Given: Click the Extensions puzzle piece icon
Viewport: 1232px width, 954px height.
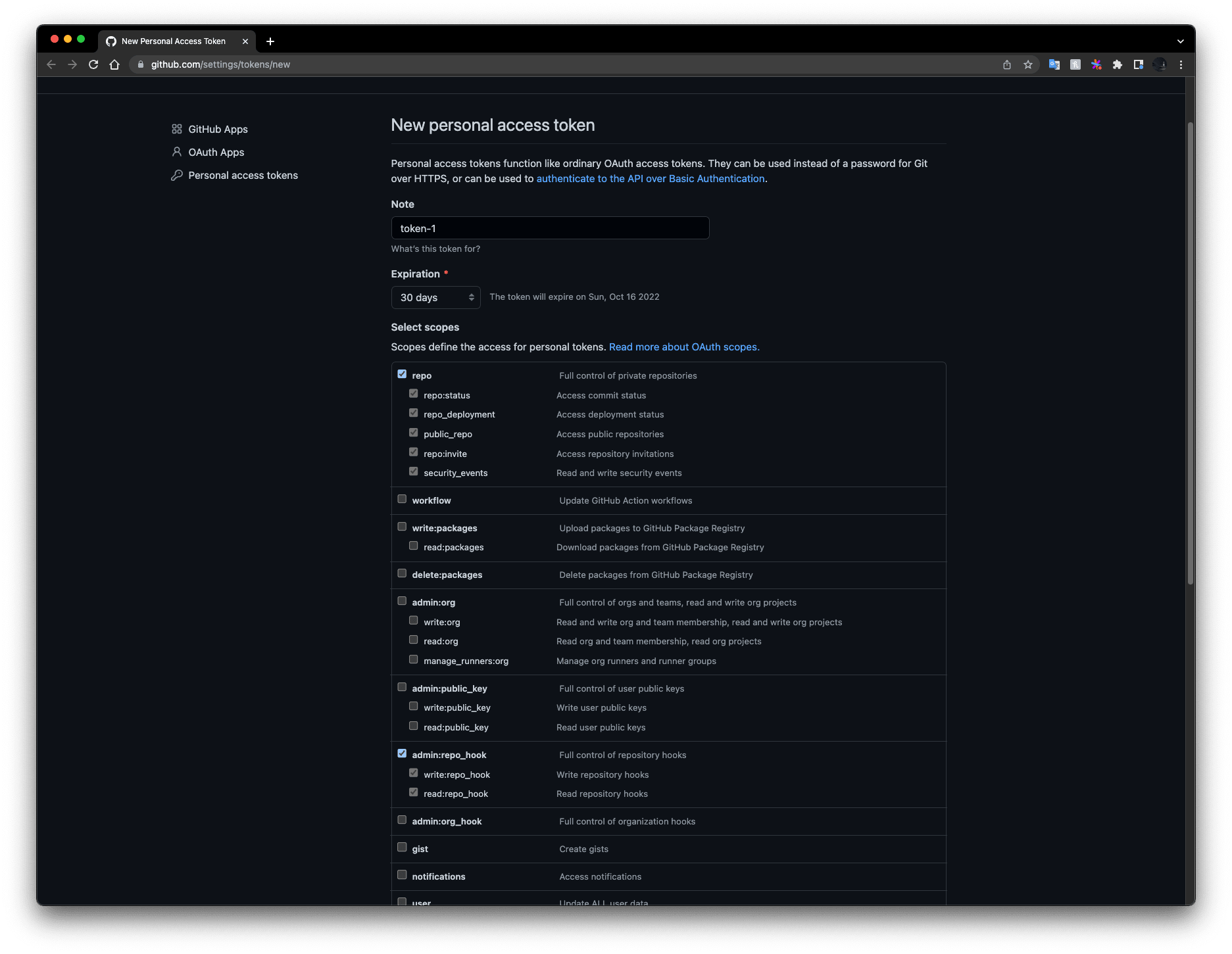Looking at the screenshot, I should point(1118,64).
